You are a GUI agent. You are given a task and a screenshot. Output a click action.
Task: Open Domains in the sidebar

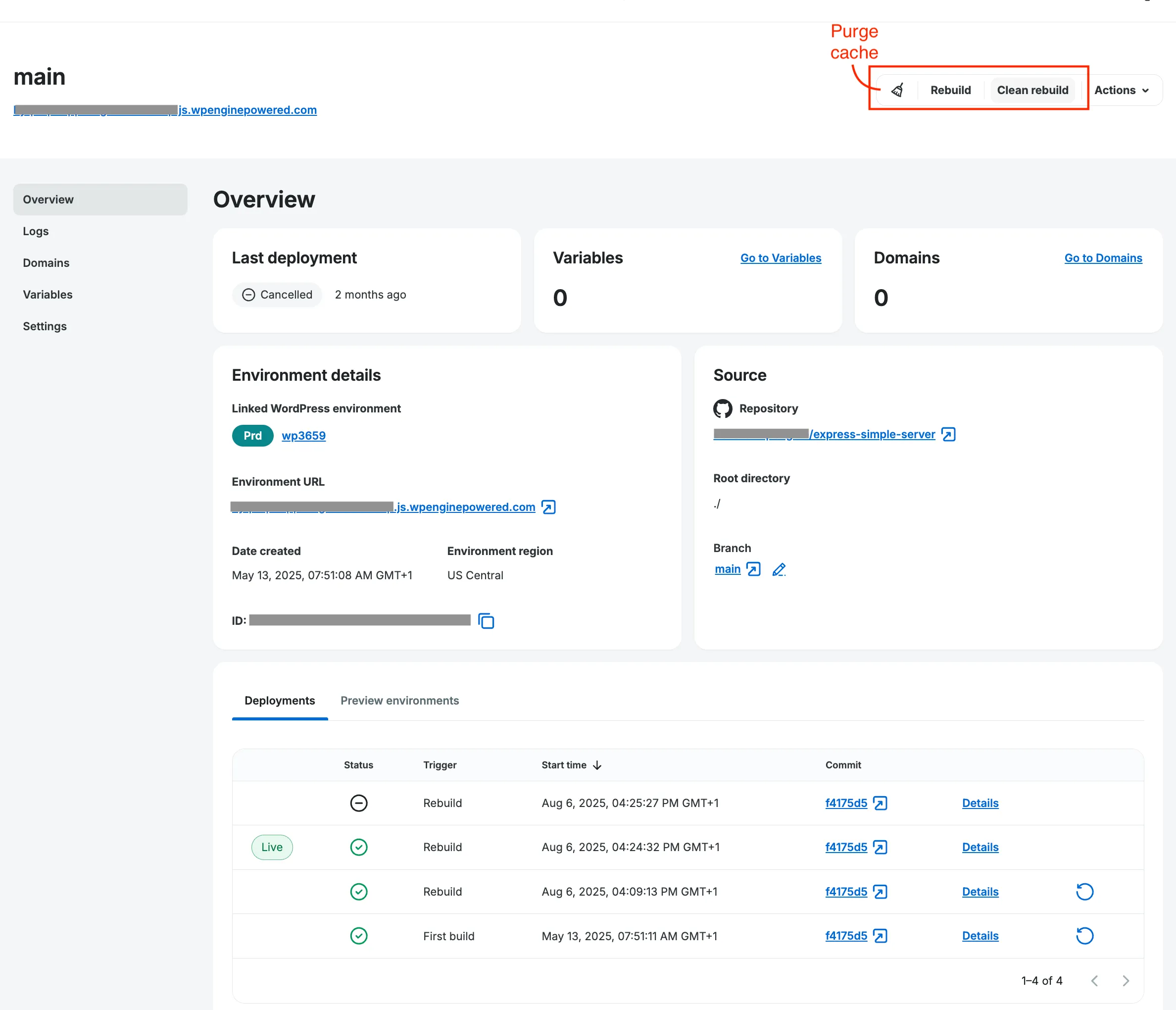pos(46,263)
